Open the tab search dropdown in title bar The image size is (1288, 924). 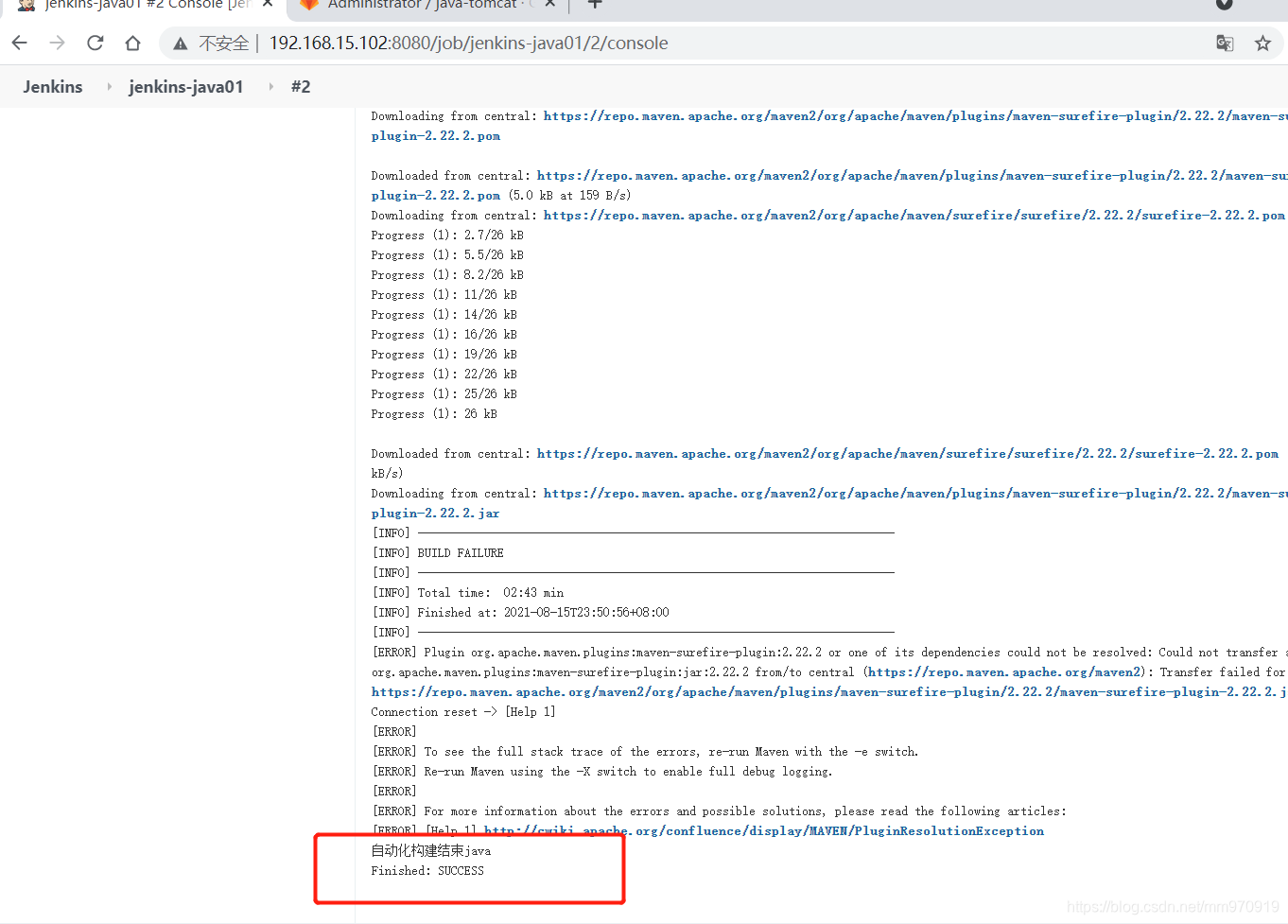(1224, 4)
